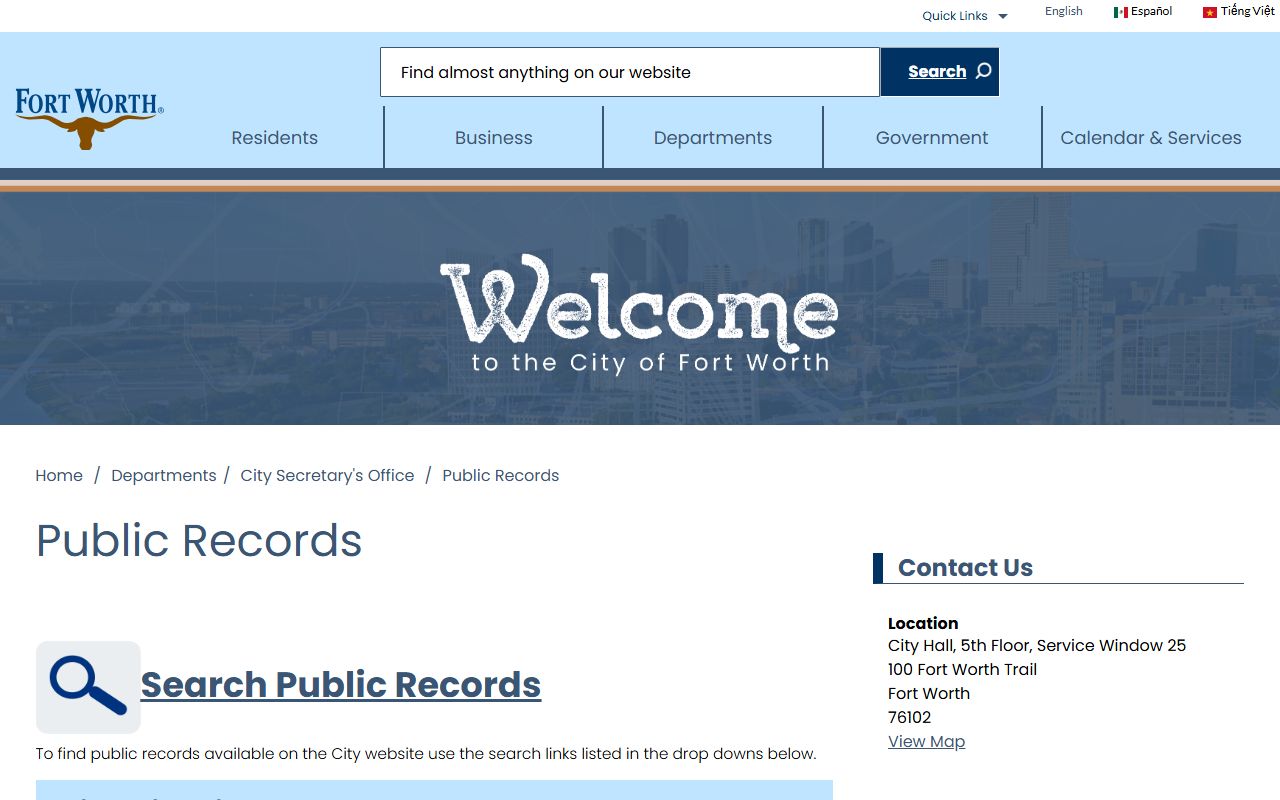
Task: Open the Departments navigation menu
Action: 713,138
